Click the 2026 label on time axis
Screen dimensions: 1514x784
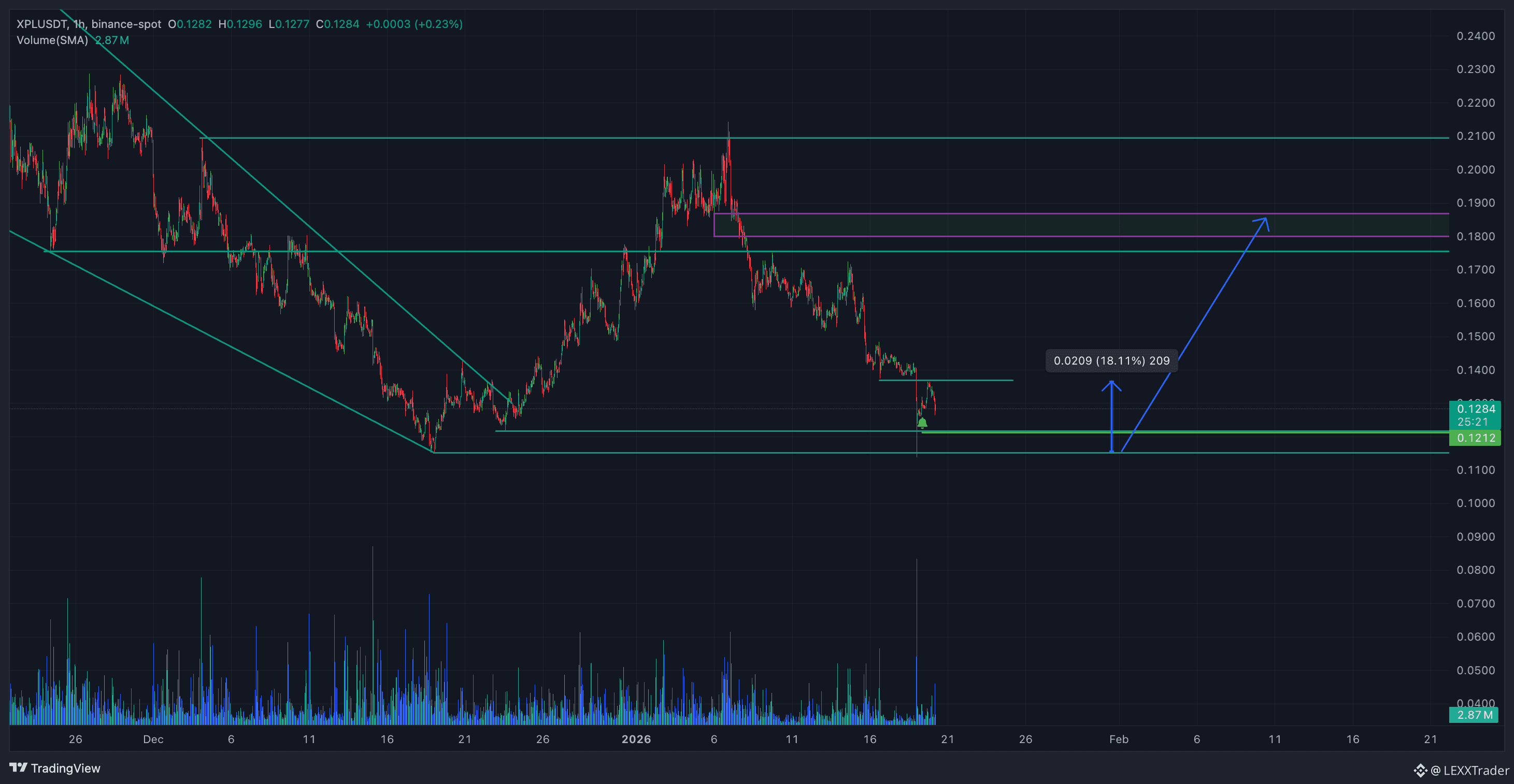pyautogui.click(x=636, y=739)
